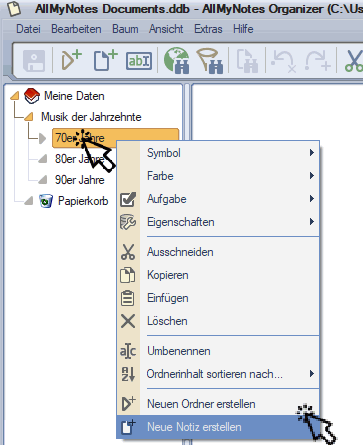Click the undo arrow toolbar icon
363x445 pixels.
[x=283, y=61]
